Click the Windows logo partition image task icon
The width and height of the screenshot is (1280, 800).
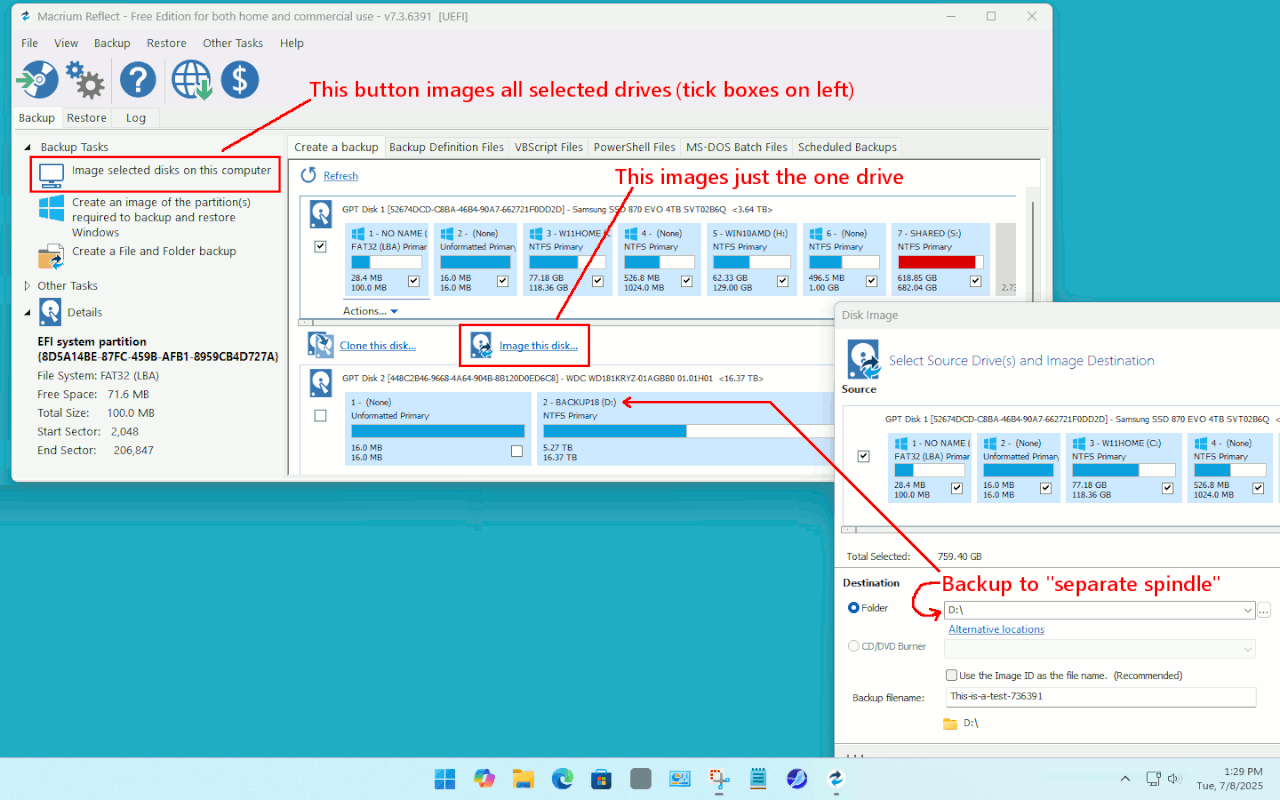point(51,209)
